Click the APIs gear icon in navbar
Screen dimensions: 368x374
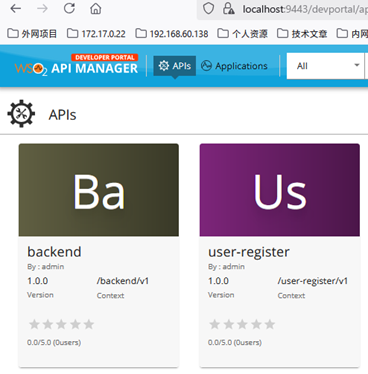point(164,66)
